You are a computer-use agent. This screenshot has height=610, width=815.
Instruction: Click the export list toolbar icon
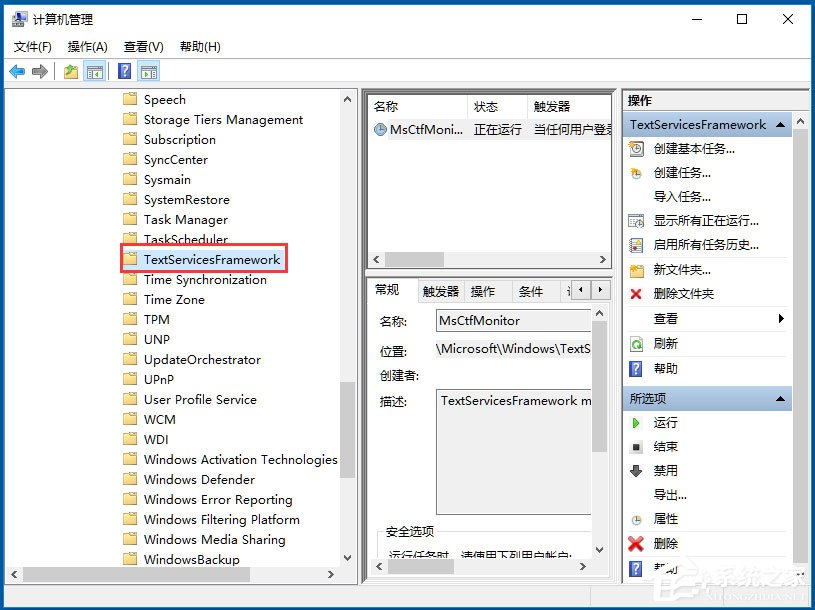[69, 71]
